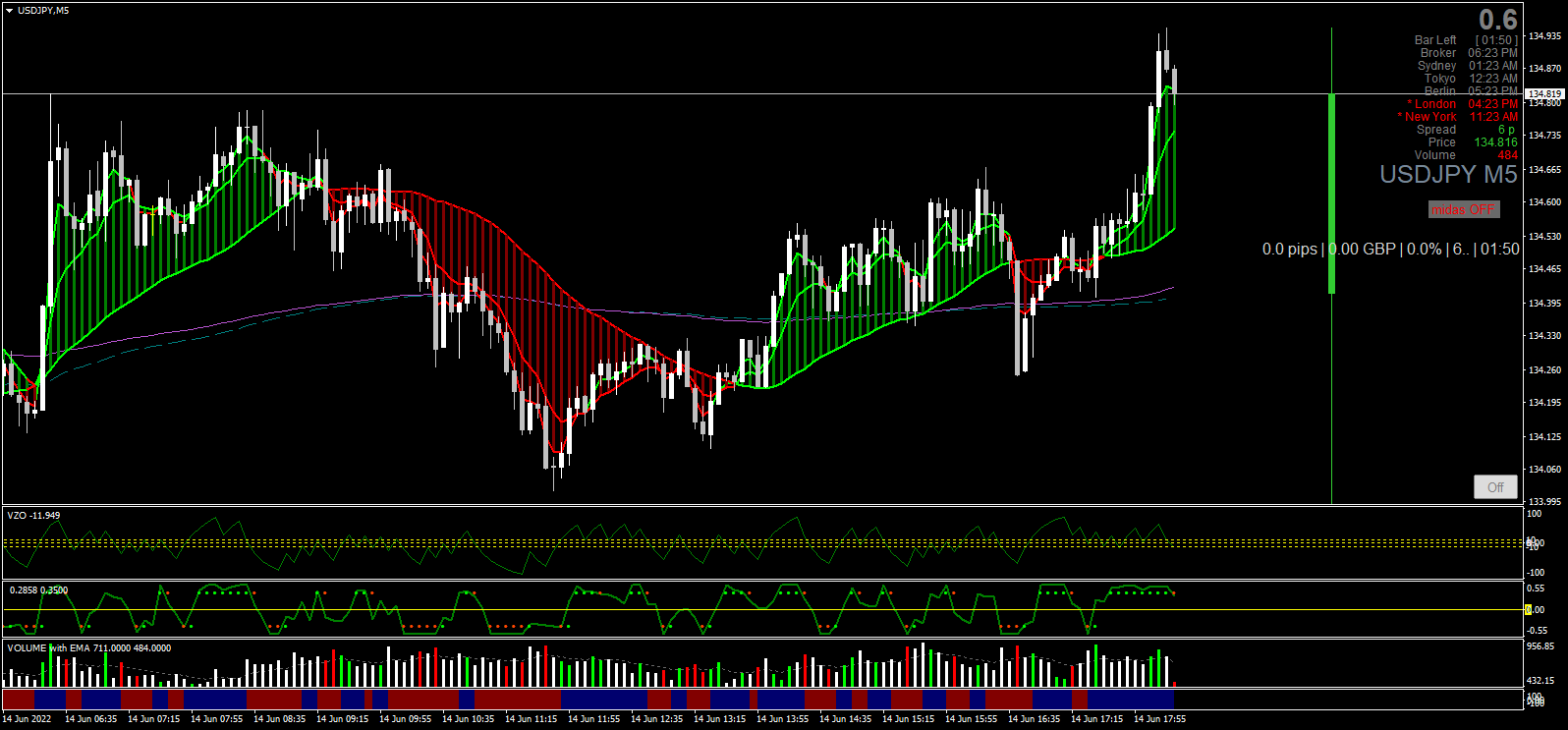Viewport: 1568px width, 730px height.
Task: Click the 956.85 volume scale label
Action: coord(1540,646)
